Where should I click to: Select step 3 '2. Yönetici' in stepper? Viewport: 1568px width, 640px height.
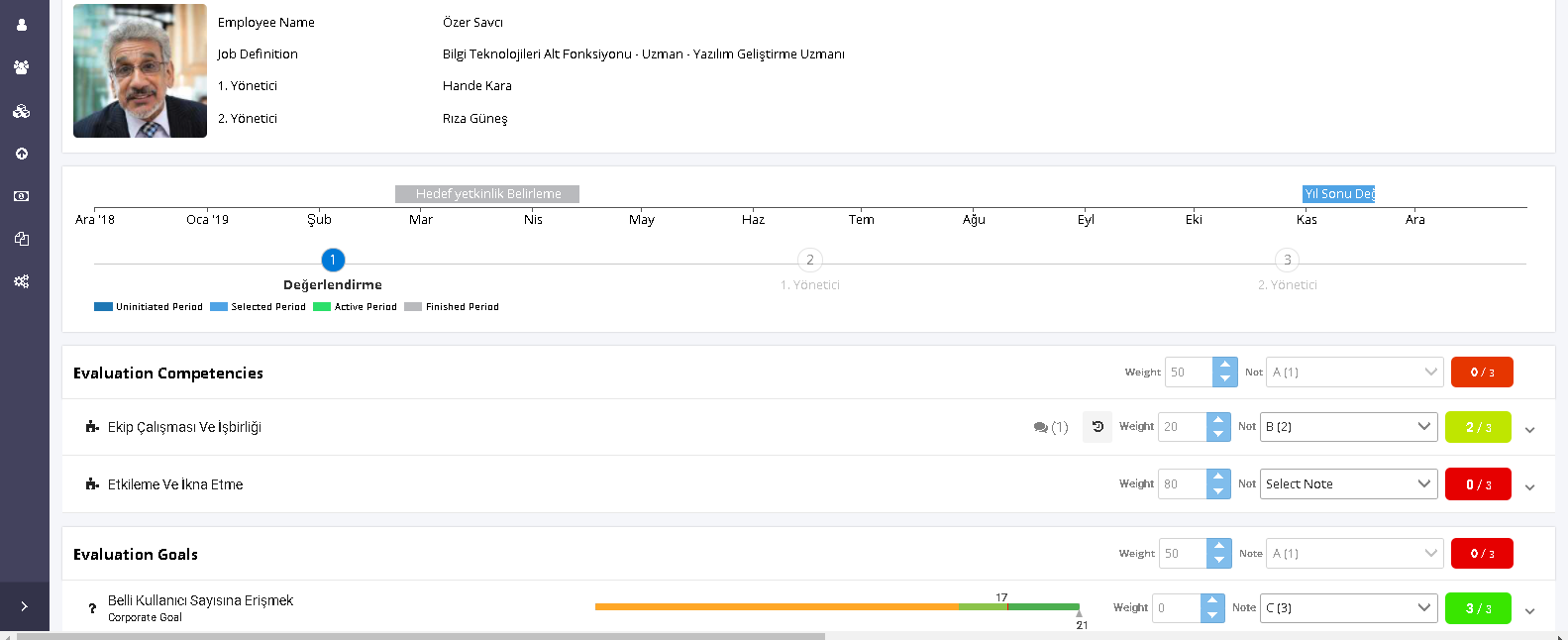tap(1287, 261)
